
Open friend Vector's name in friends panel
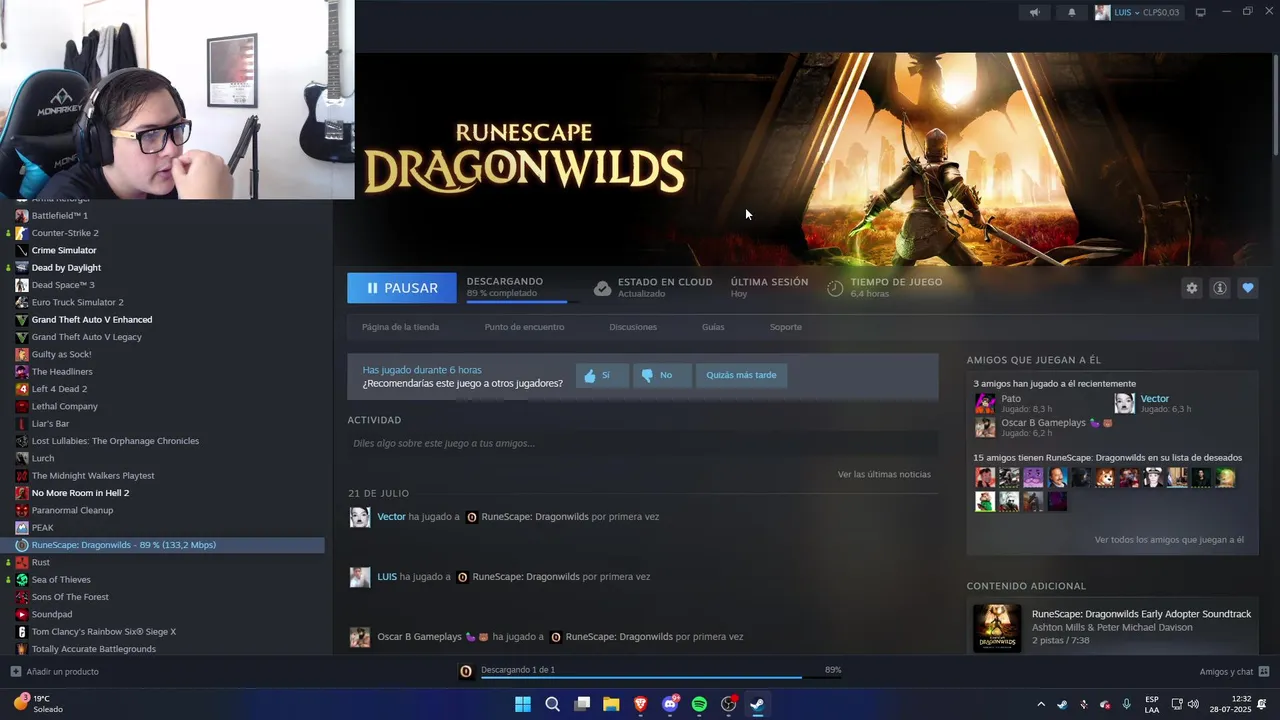click(1154, 399)
